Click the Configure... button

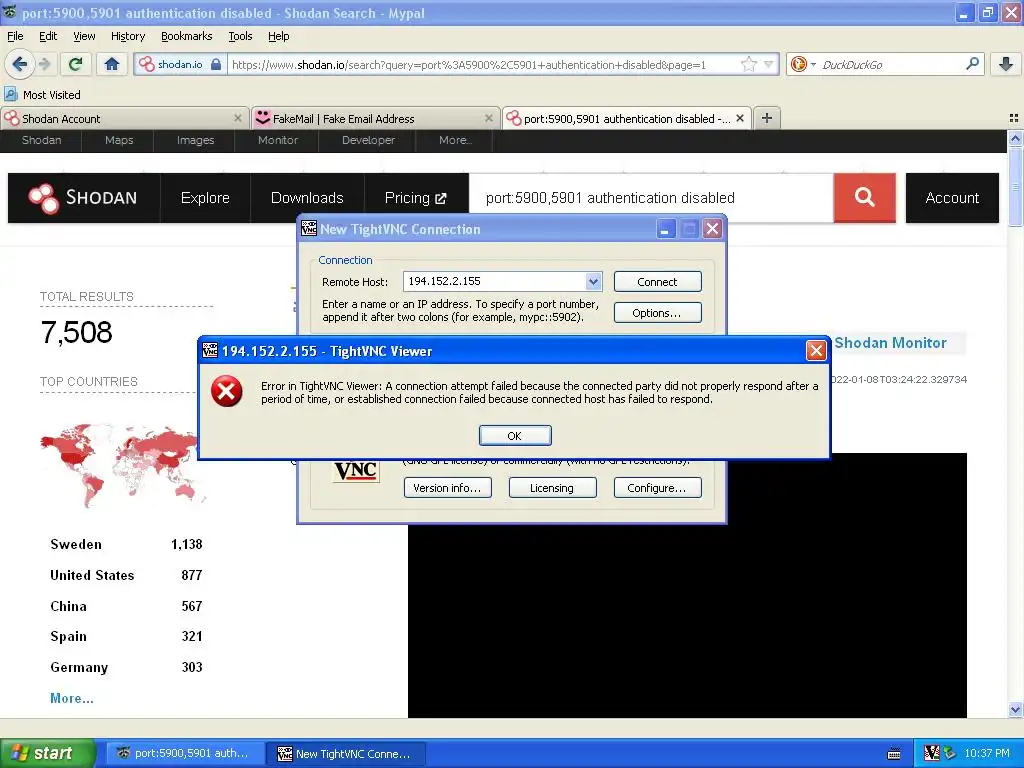(x=658, y=488)
